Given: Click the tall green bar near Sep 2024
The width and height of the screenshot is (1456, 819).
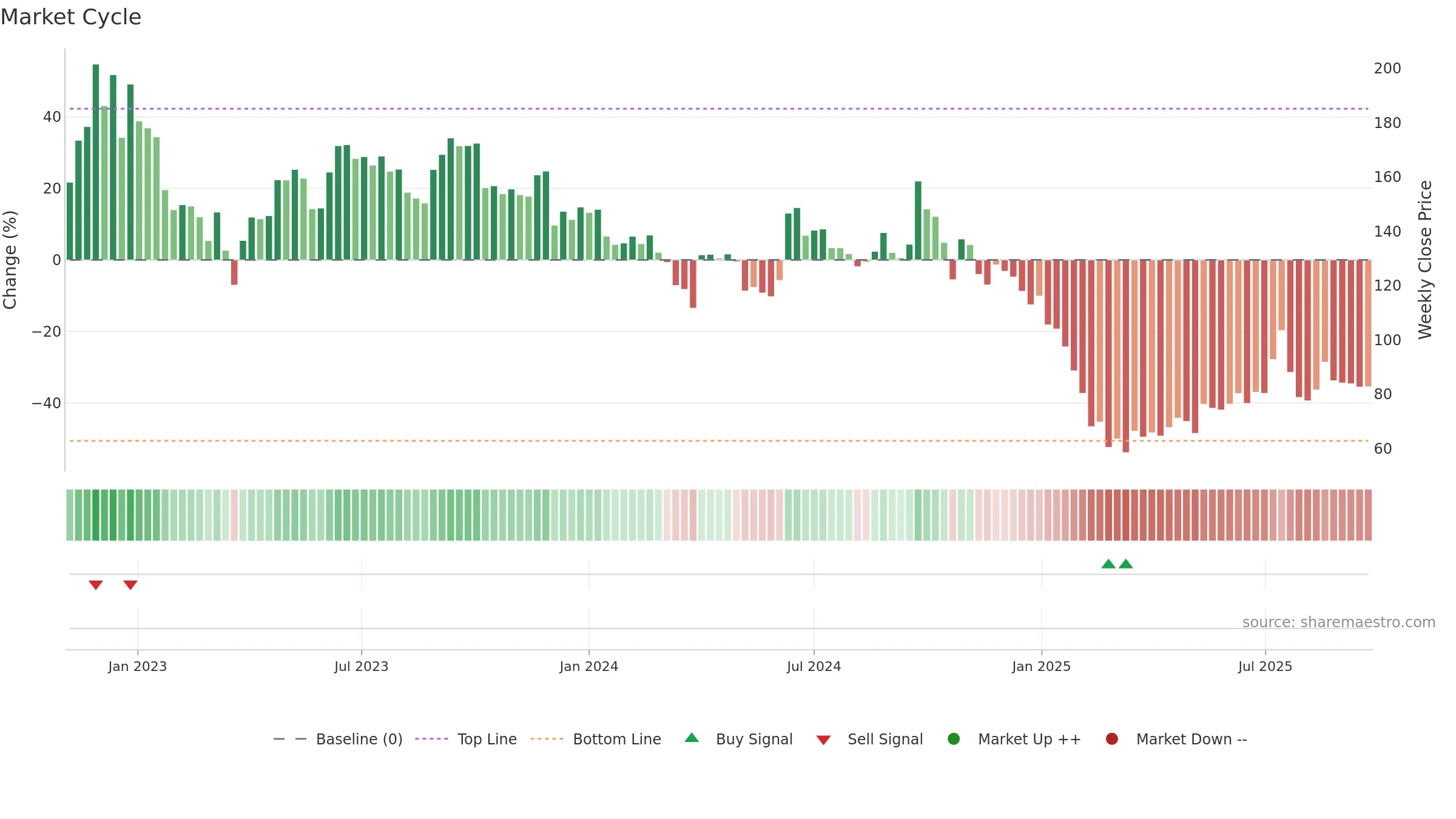Looking at the screenshot, I should point(918,221).
